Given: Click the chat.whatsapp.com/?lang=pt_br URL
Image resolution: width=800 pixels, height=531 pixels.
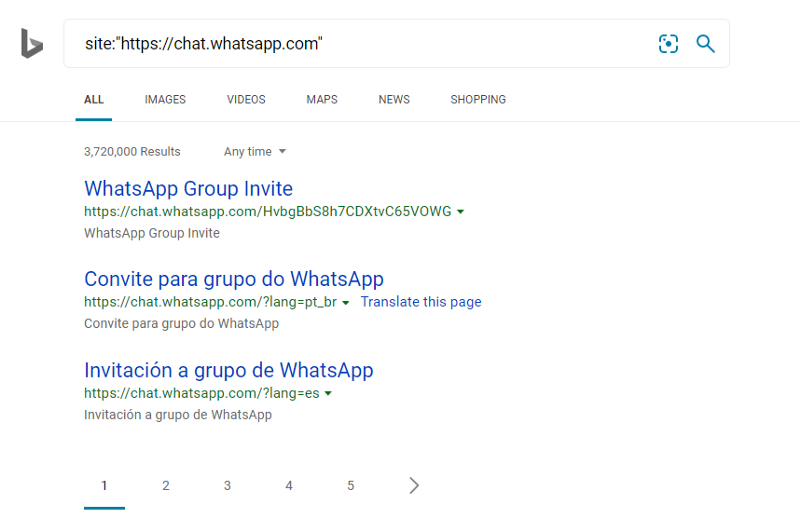Looking at the screenshot, I should 210,302.
